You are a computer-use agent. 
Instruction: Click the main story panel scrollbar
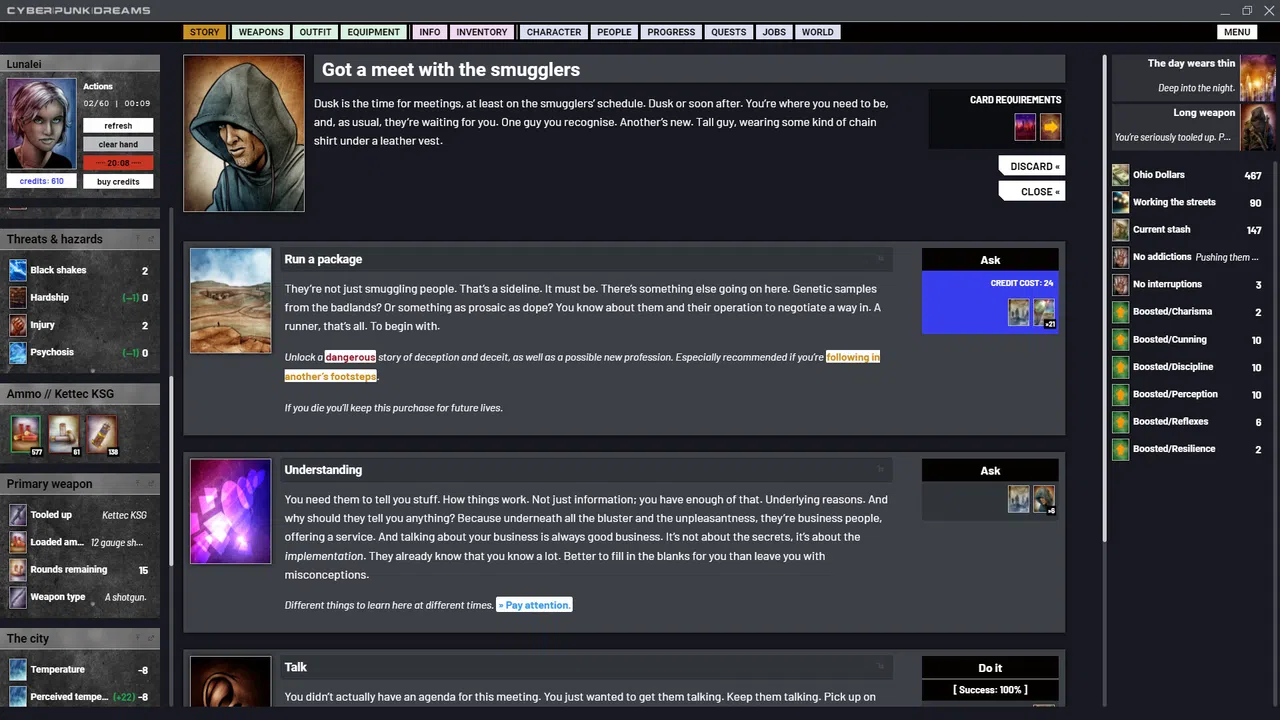pos(1105,300)
